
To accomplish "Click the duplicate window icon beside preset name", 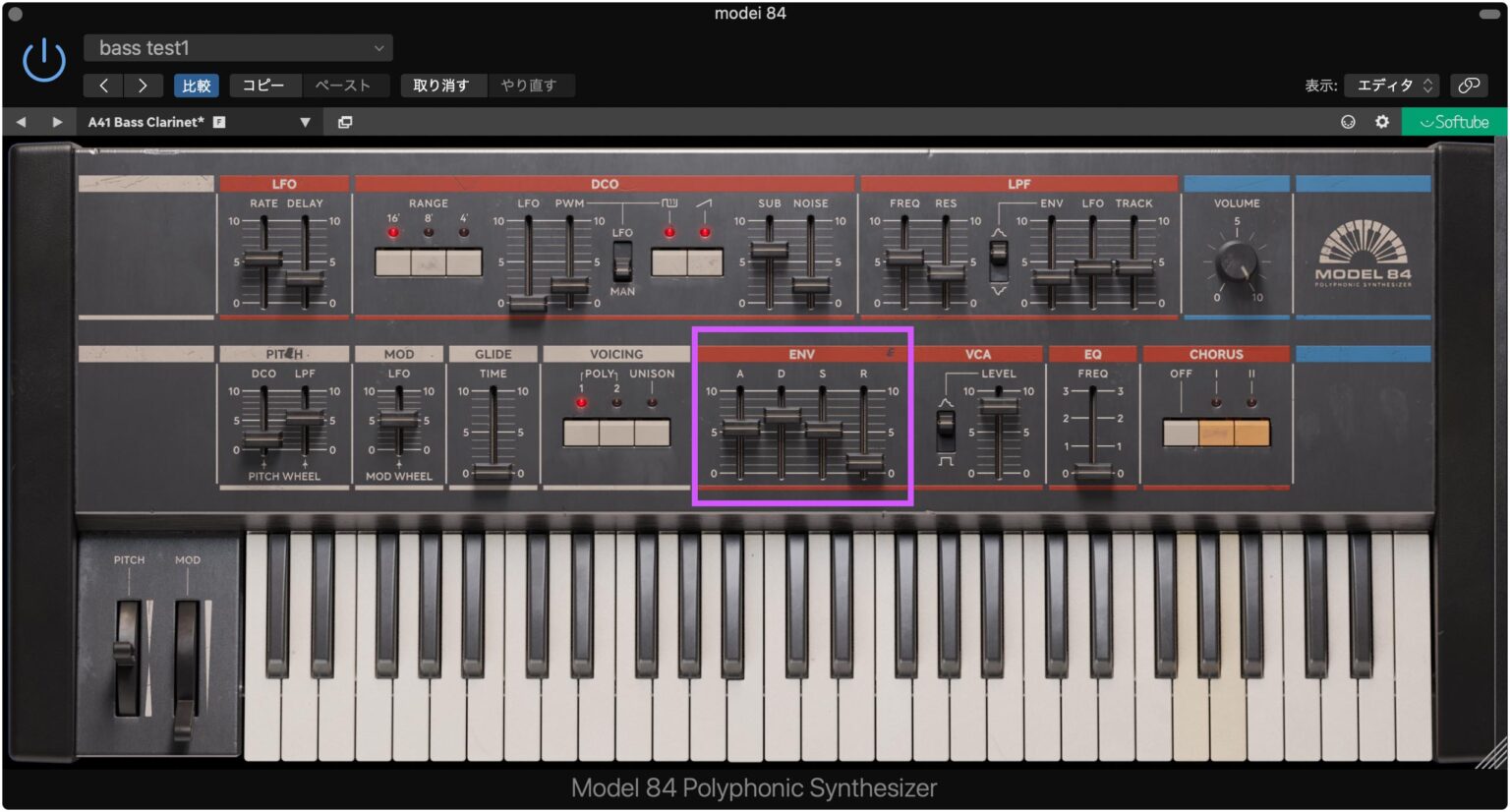I will pyautogui.click(x=345, y=122).
